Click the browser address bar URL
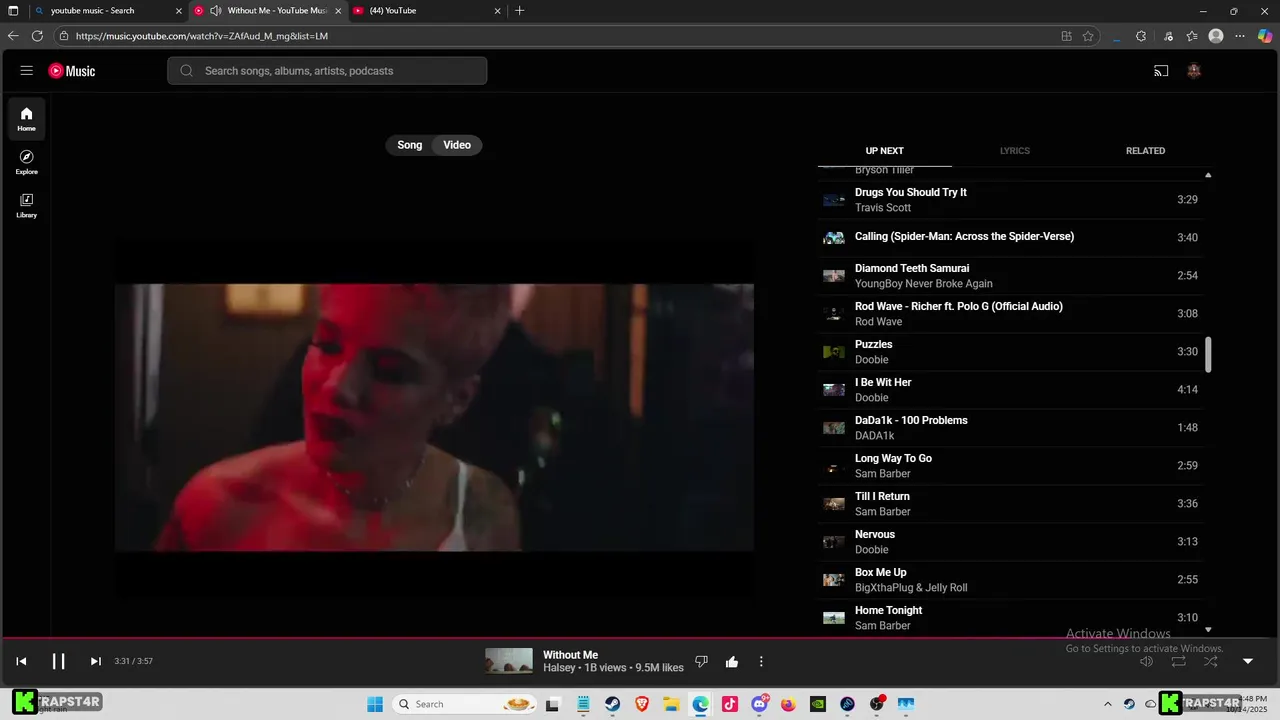 [202, 36]
